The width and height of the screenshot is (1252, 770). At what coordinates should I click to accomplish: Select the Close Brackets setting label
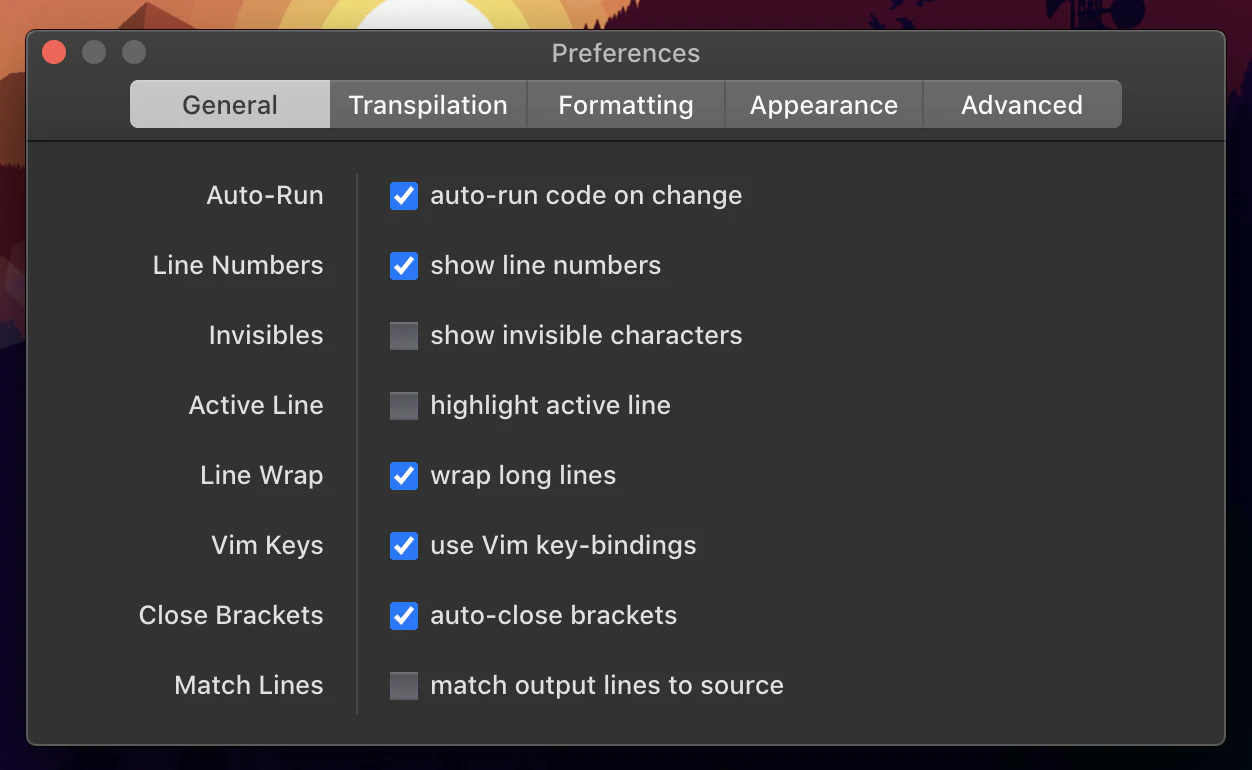tap(231, 615)
